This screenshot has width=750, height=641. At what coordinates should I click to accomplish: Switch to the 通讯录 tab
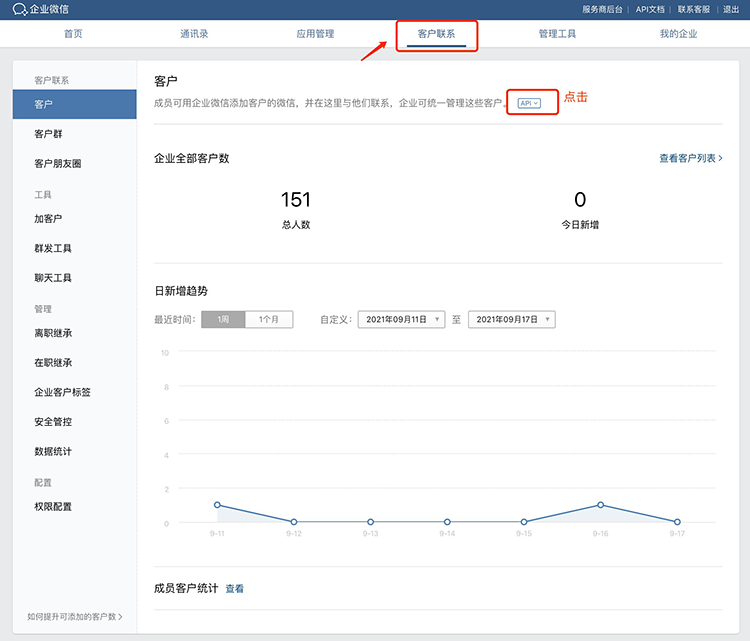194,34
